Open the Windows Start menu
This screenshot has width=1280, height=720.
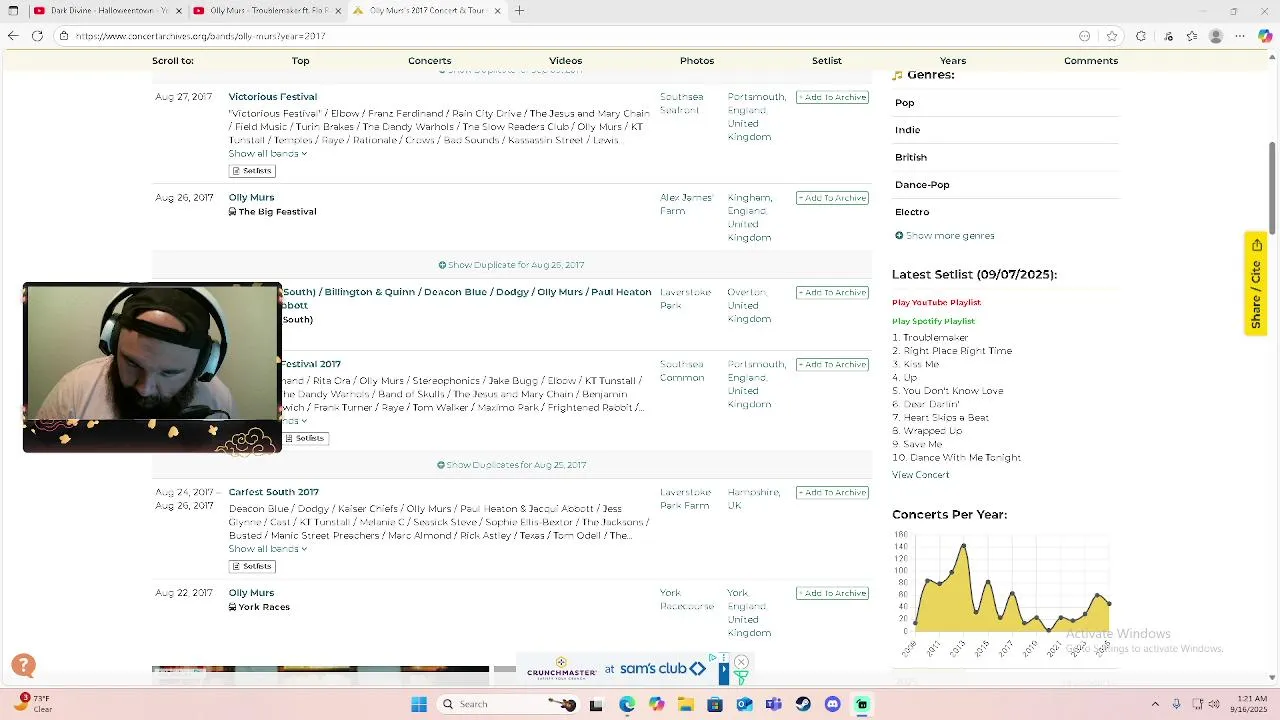[x=418, y=704]
